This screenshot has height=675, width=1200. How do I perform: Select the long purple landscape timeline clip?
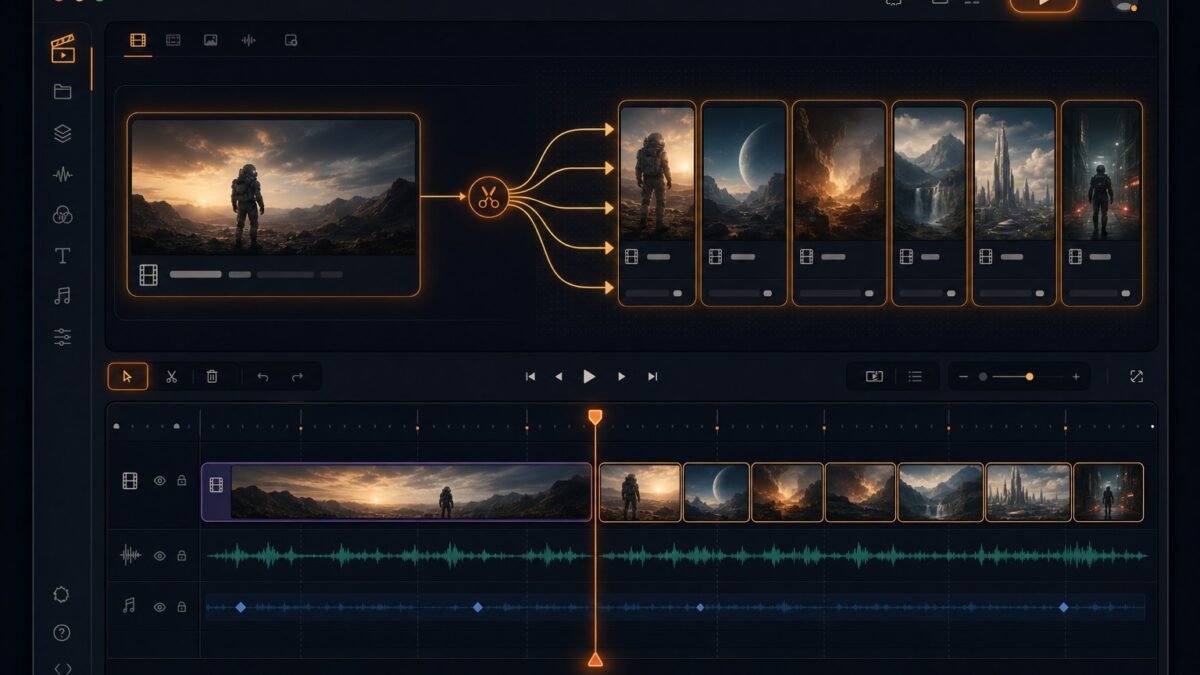point(397,492)
